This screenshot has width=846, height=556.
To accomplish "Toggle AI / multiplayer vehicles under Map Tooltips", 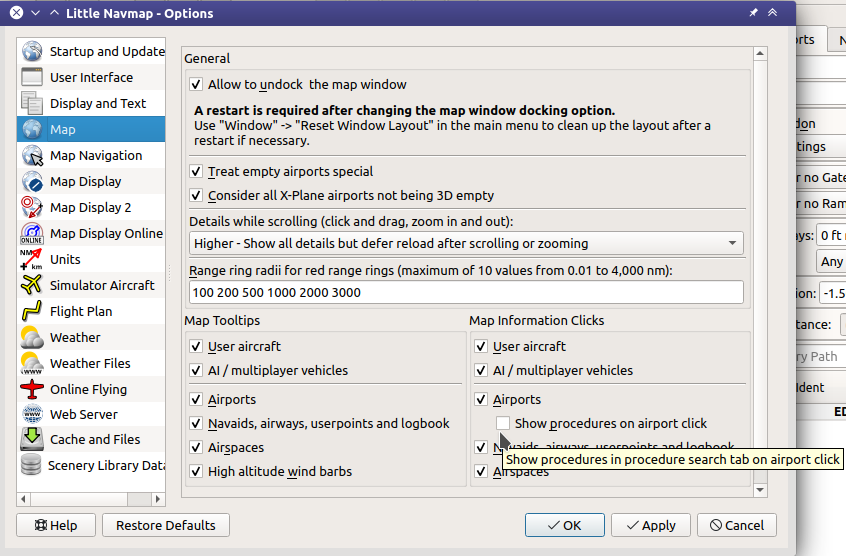I will pos(196,370).
